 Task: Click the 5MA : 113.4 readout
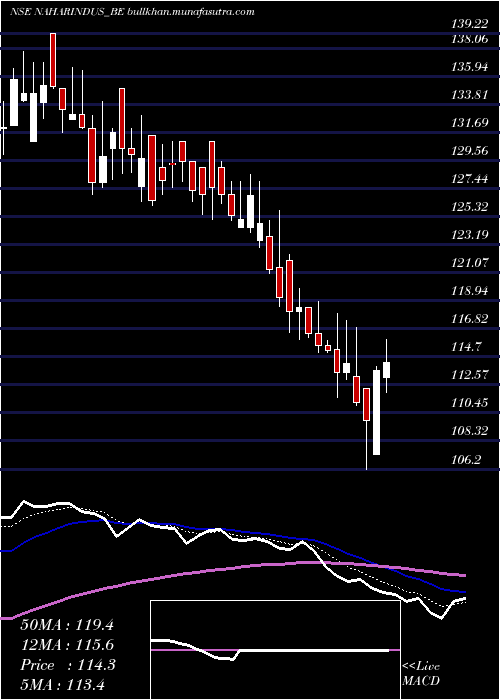click(x=62, y=684)
